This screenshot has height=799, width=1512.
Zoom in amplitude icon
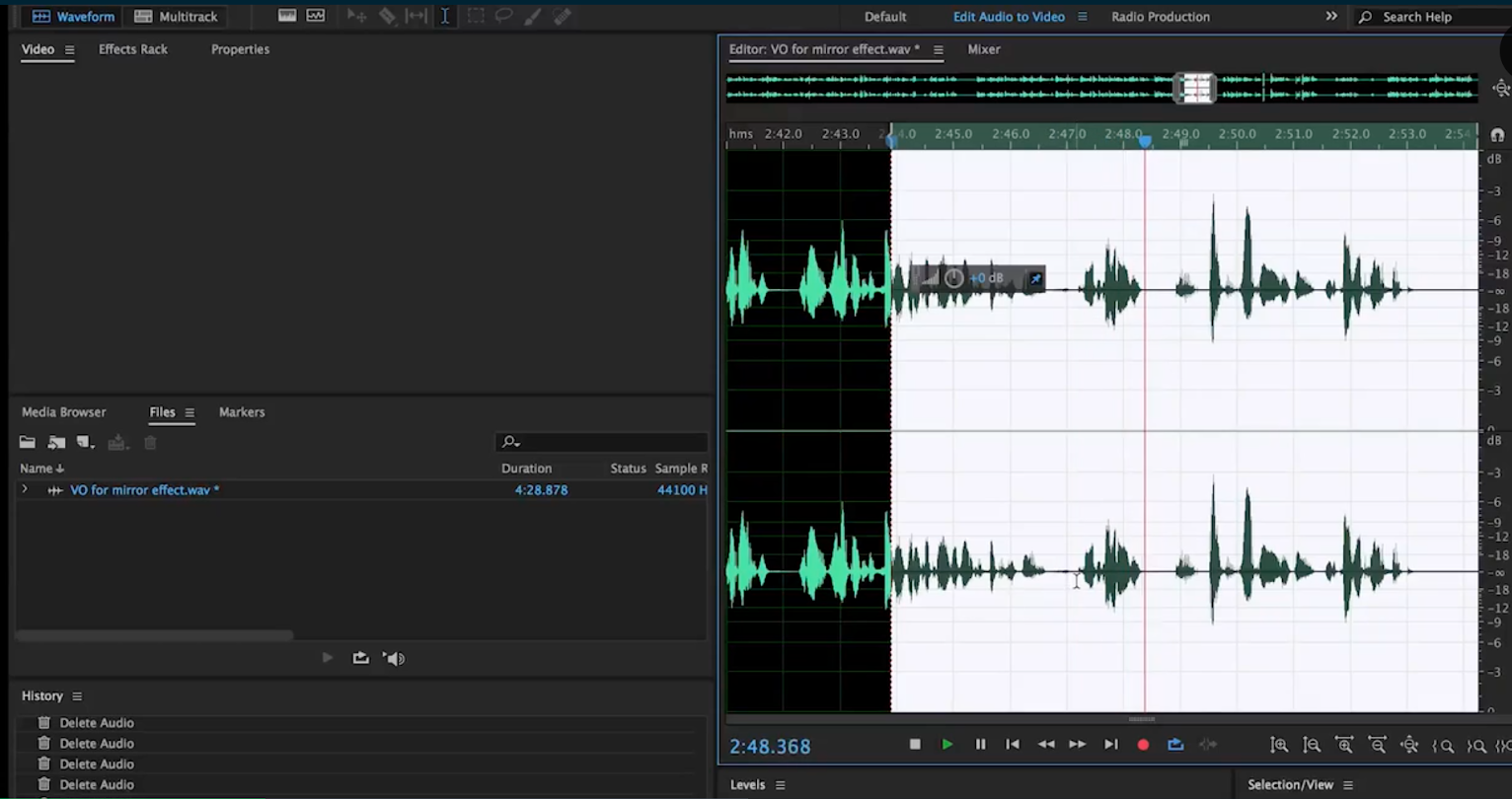click(x=1279, y=746)
